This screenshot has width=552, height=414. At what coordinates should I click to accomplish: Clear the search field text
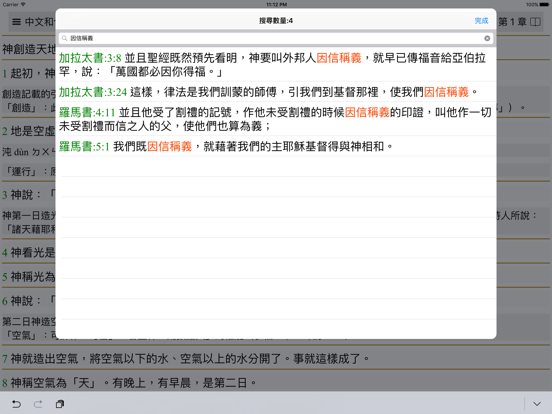point(487,38)
